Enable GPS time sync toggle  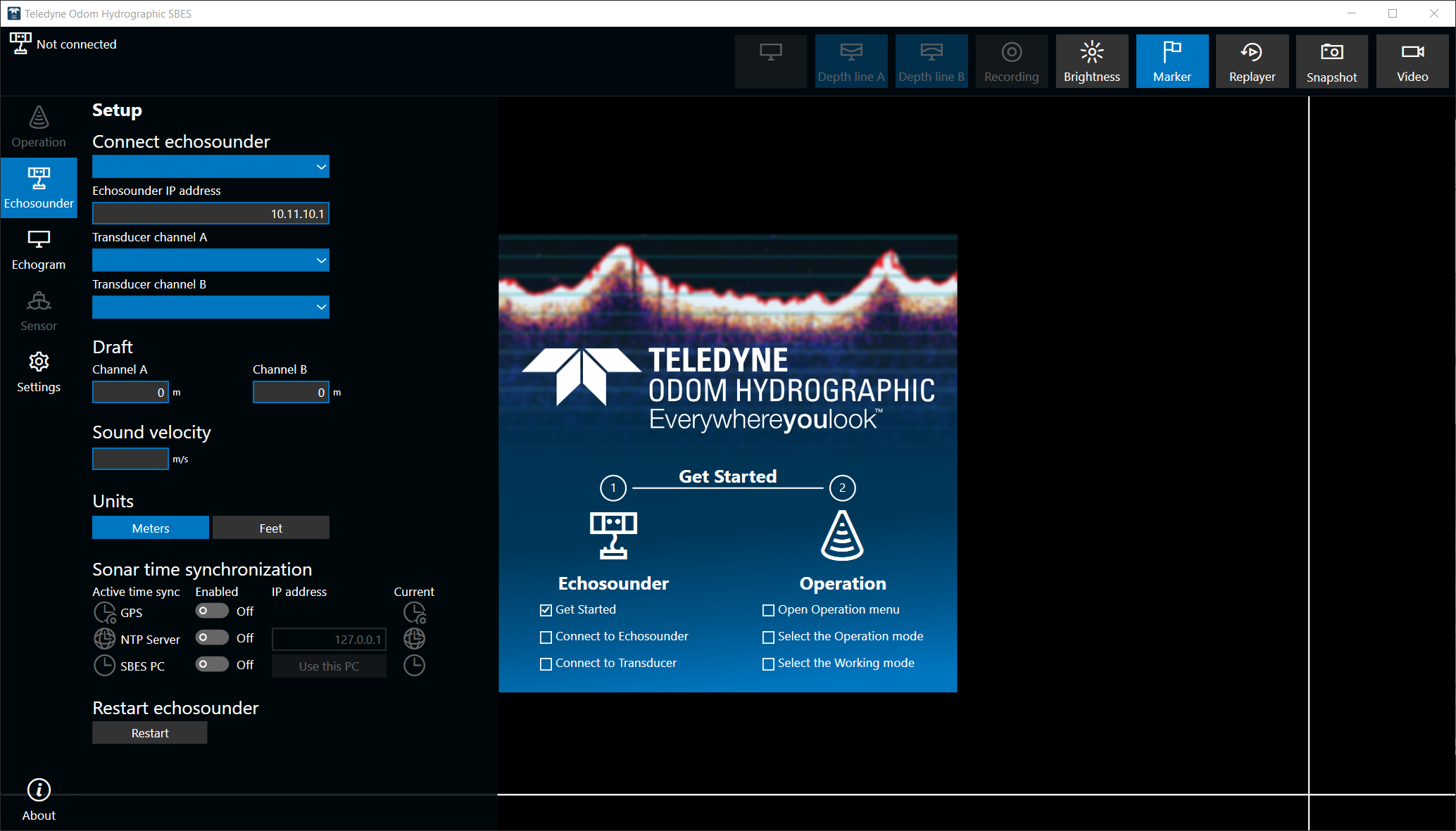[212, 611]
